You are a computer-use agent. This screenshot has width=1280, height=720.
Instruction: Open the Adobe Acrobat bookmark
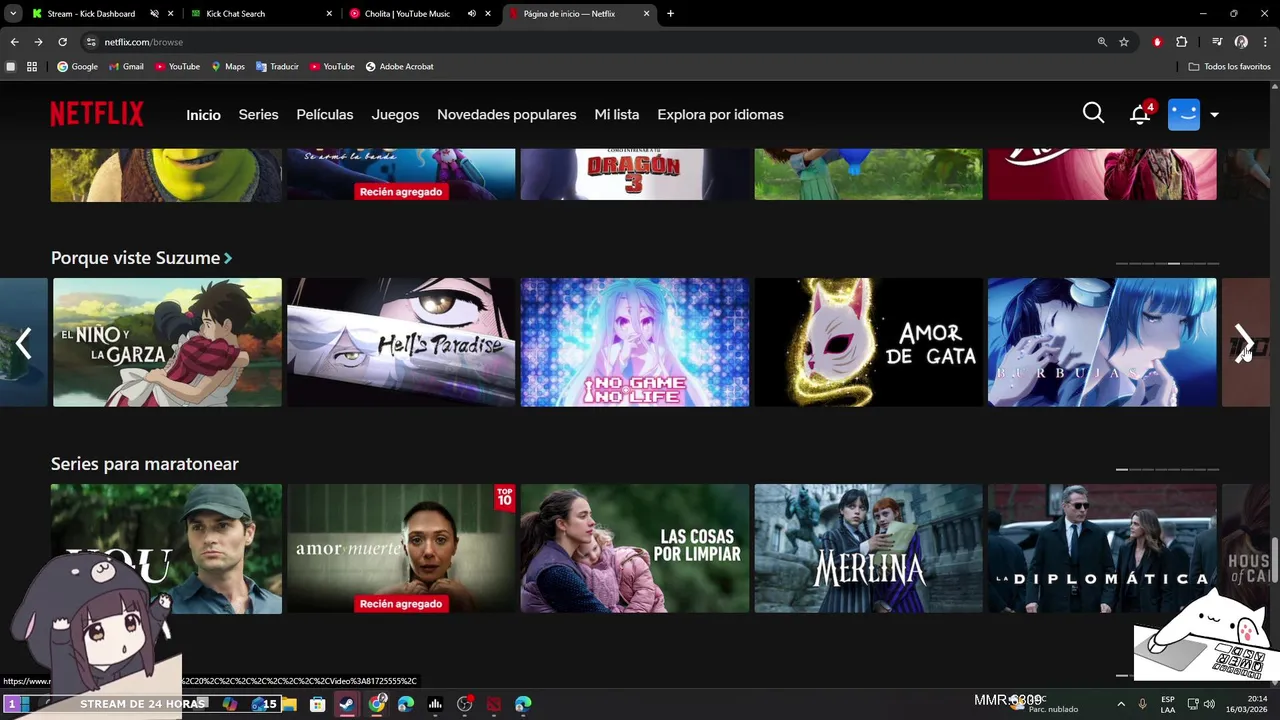(400, 67)
